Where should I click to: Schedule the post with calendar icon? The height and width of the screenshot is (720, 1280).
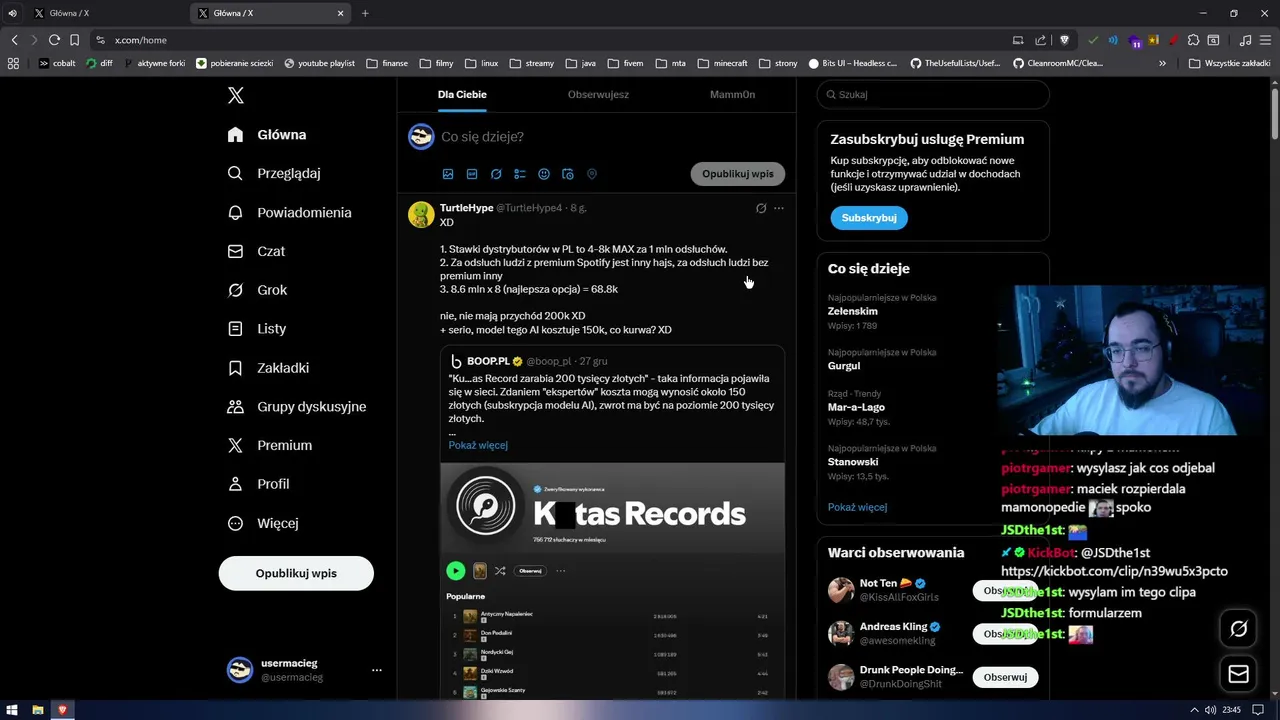tap(568, 174)
